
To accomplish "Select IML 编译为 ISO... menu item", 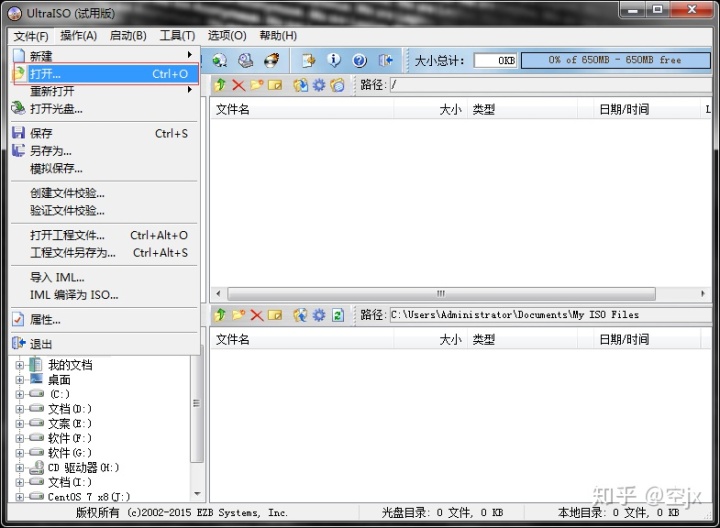I will 106,295.
